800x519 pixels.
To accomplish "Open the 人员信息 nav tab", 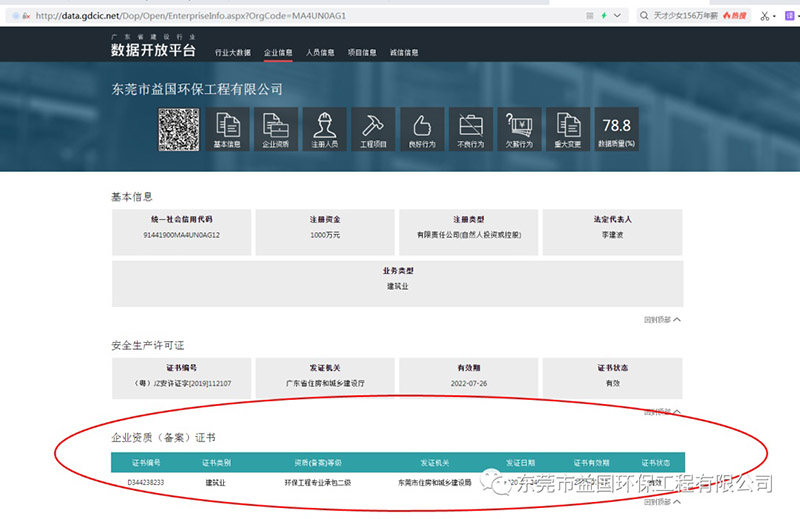I will (320, 53).
